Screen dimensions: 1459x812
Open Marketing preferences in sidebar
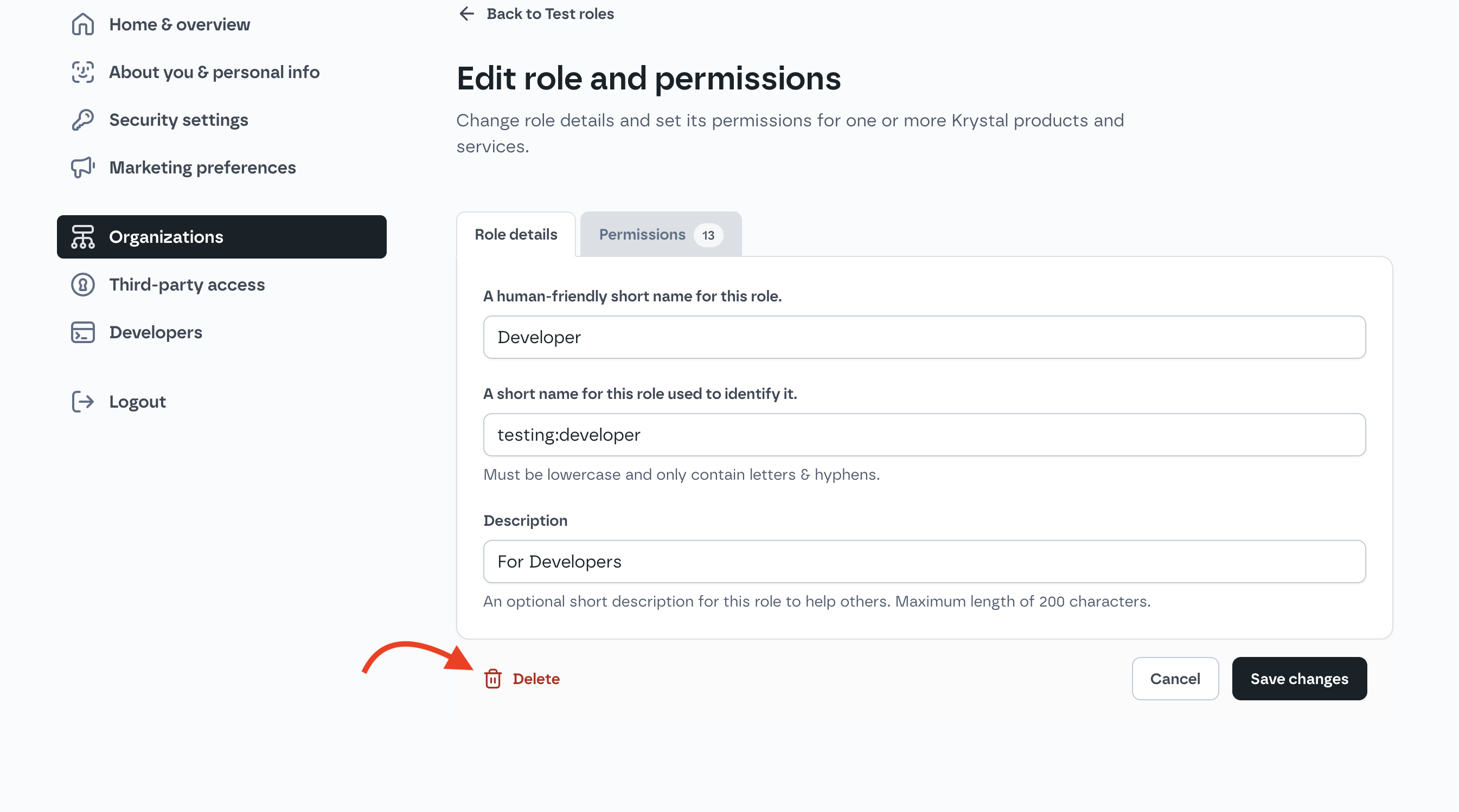202,167
